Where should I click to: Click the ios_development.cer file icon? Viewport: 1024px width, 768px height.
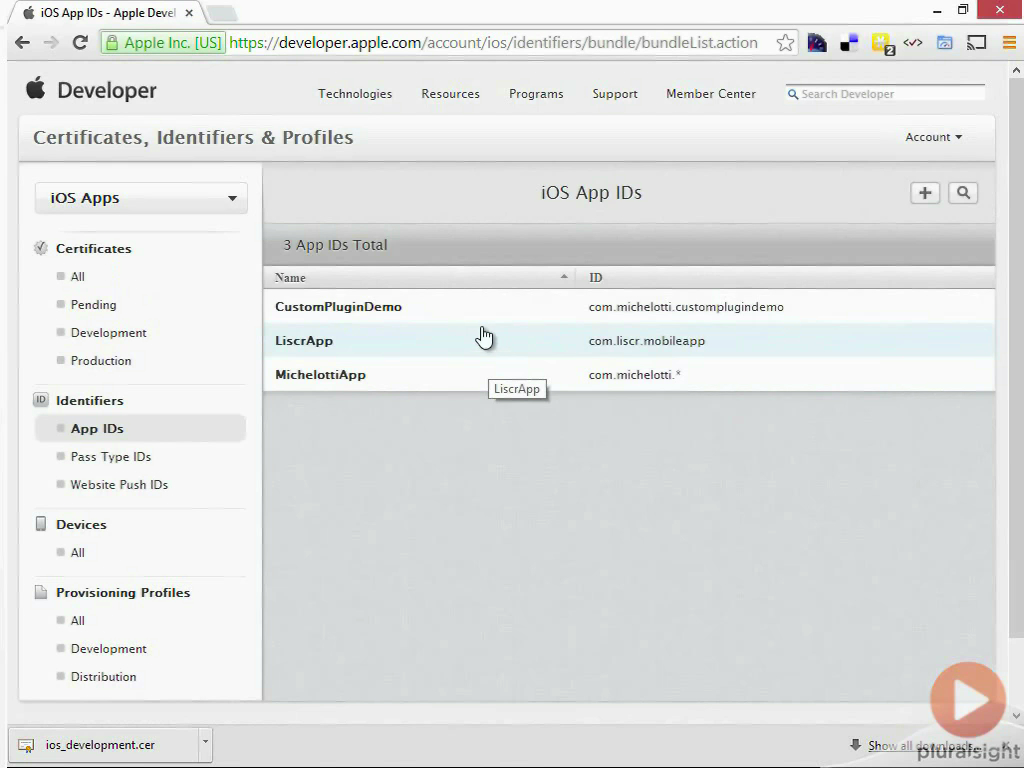[26, 745]
